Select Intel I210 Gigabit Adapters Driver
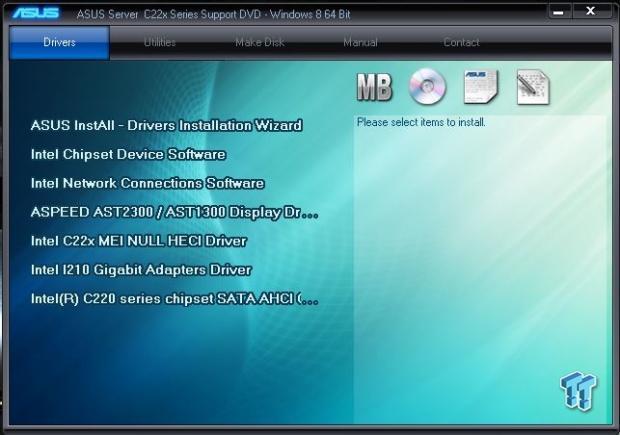The width and height of the screenshot is (620, 435). 141,270
